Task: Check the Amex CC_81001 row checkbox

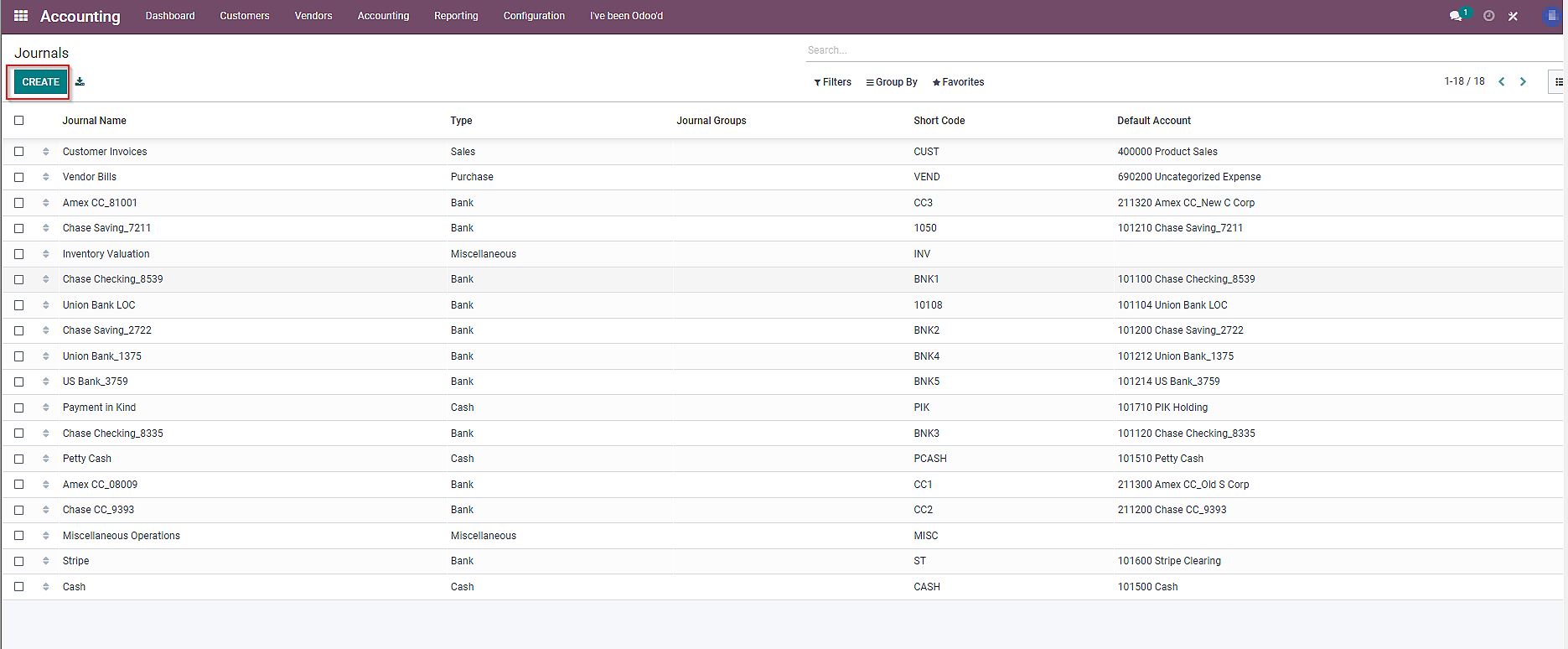Action: tap(19, 203)
